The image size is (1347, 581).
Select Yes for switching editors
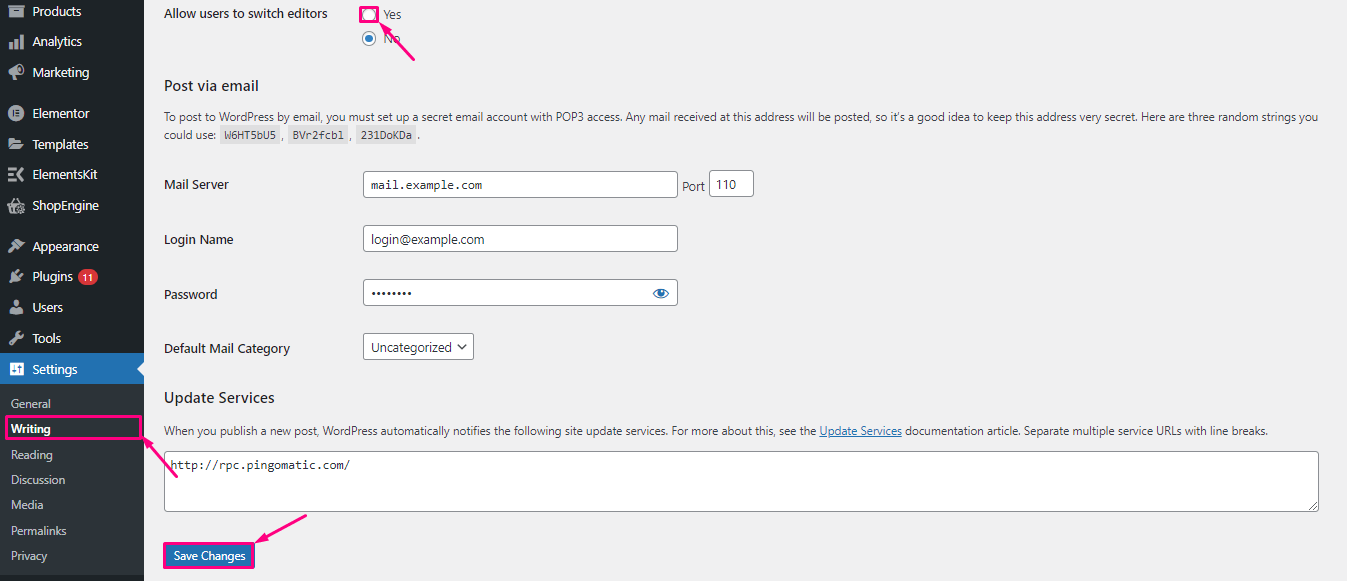(x=369, y=14)
